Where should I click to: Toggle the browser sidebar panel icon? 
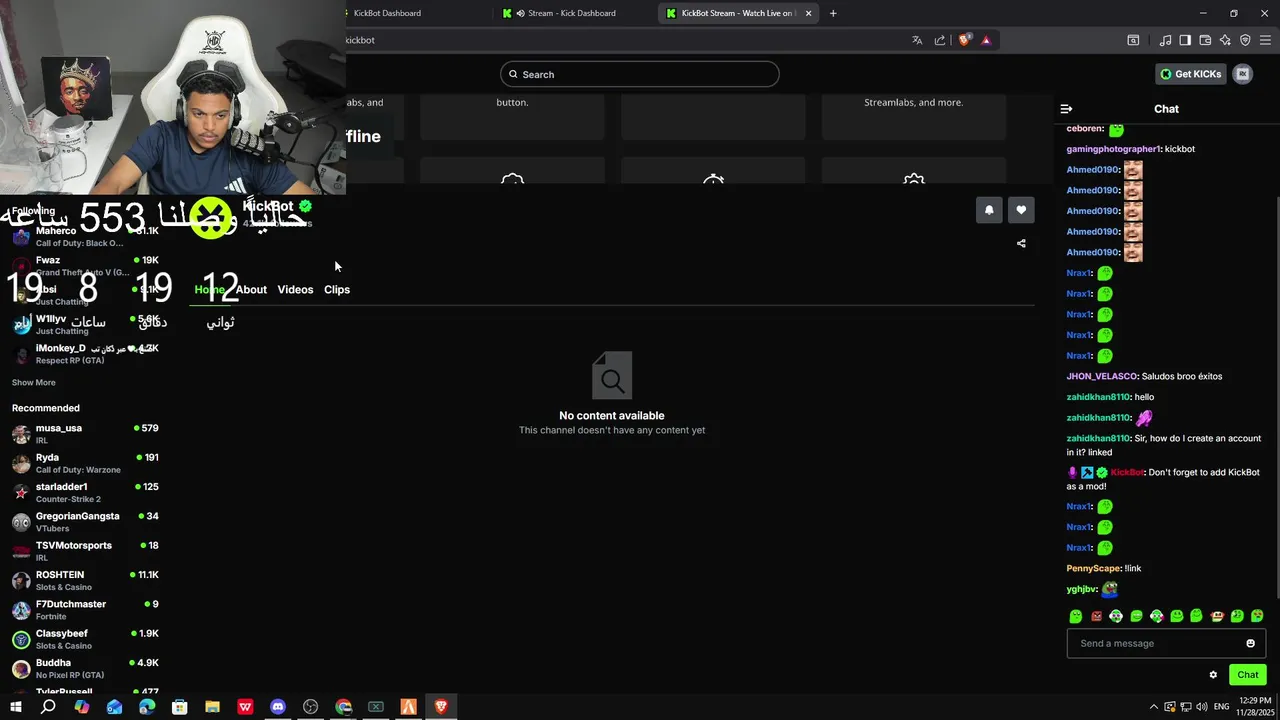pos(1185,40)
